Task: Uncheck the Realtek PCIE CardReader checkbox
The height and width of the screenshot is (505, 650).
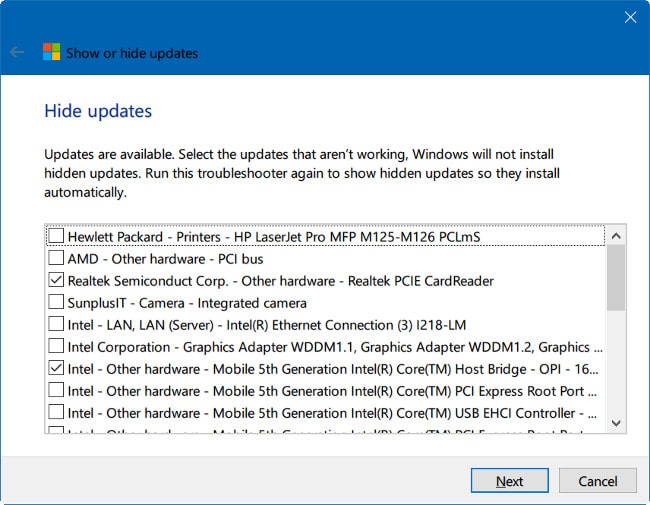Action: pos(56,280)
